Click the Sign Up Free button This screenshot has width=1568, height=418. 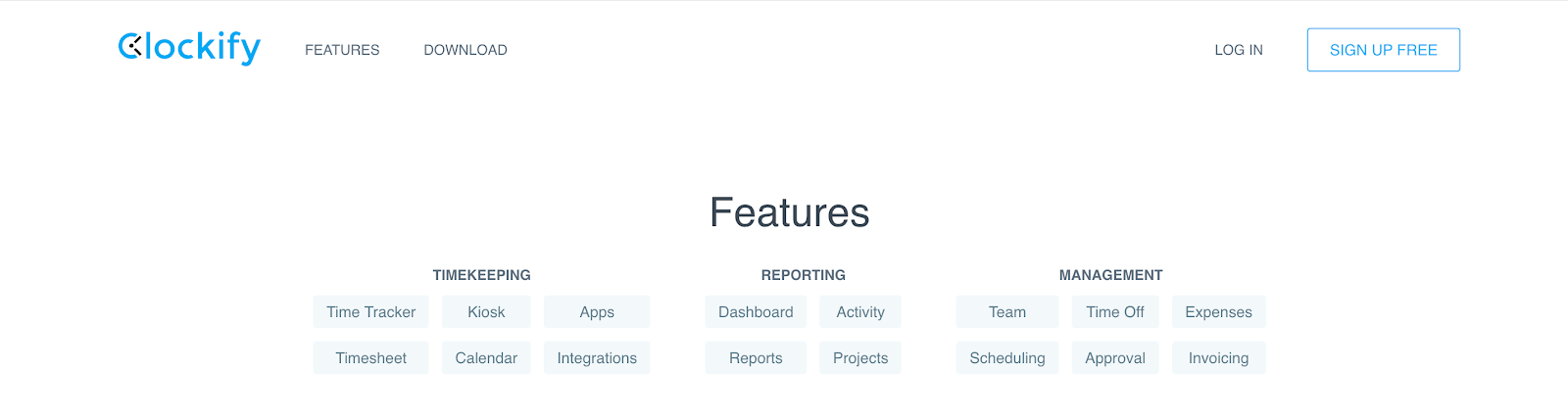coord(1384,50)
